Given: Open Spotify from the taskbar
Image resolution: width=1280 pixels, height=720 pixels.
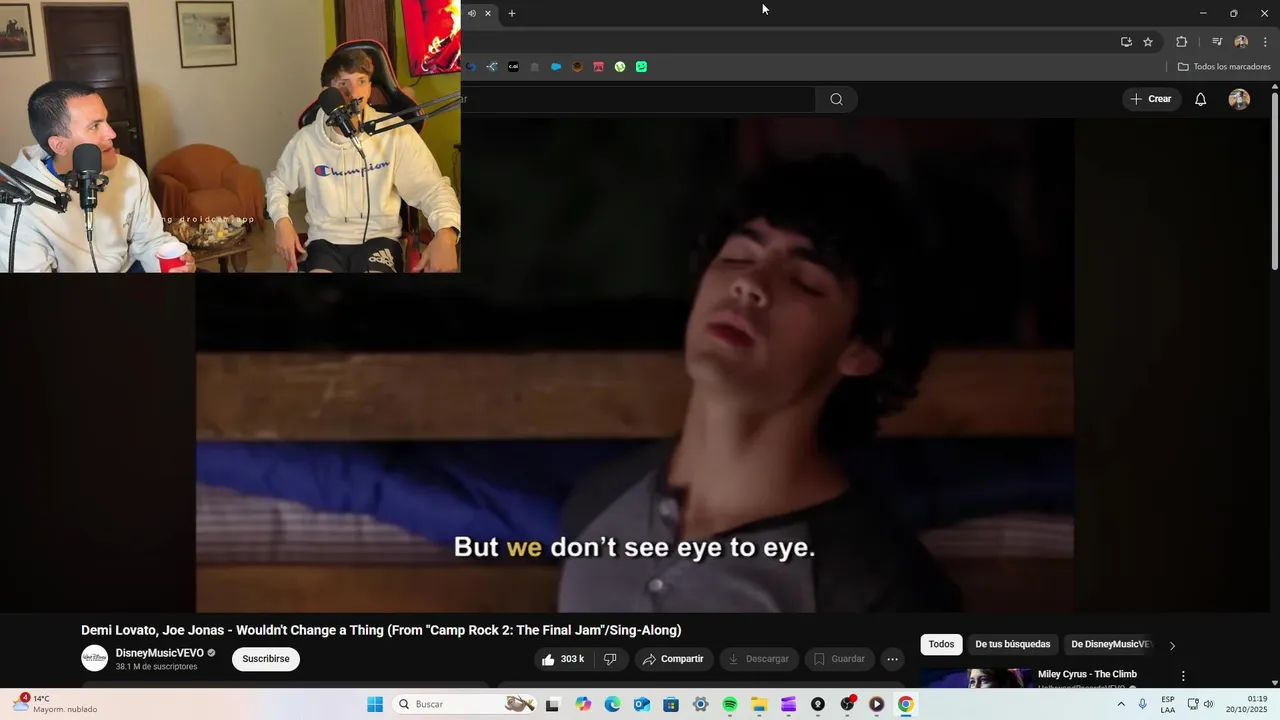Looking at the screenshot, I should coord(730,704).
